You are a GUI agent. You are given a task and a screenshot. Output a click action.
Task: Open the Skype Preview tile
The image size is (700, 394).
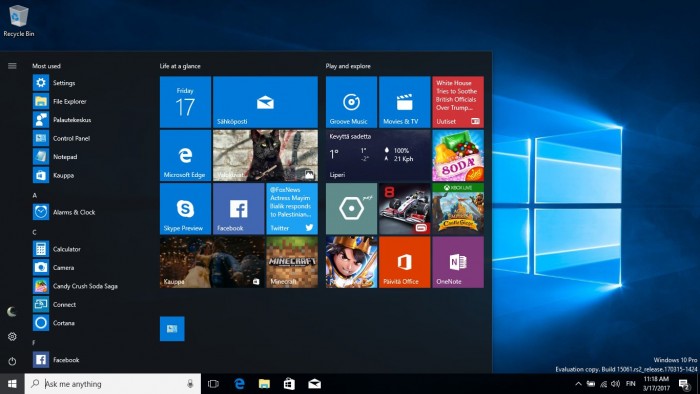(x=185, y=209)
